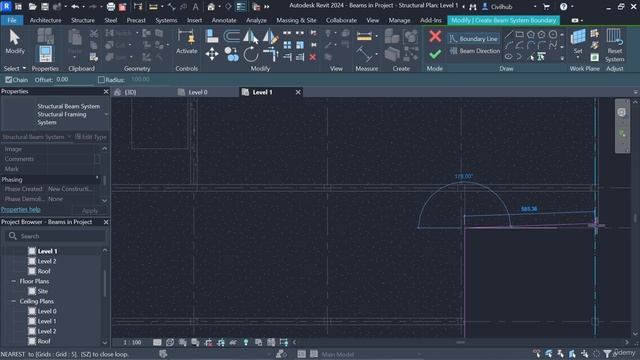Click the Open folder icon in quick access toolbar

click(x=33, y=7)
